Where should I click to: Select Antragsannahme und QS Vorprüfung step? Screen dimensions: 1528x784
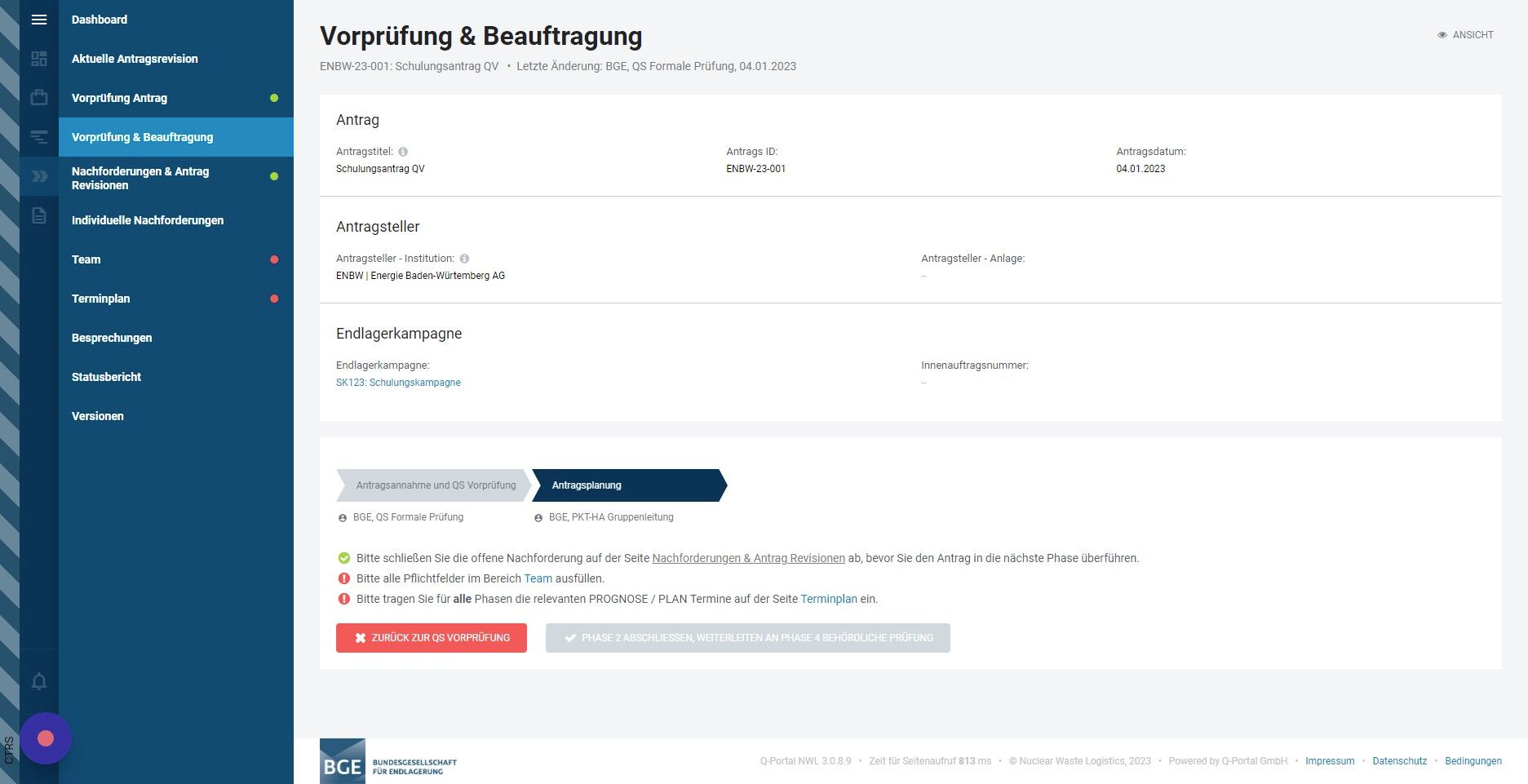click(x=436, y=485)
